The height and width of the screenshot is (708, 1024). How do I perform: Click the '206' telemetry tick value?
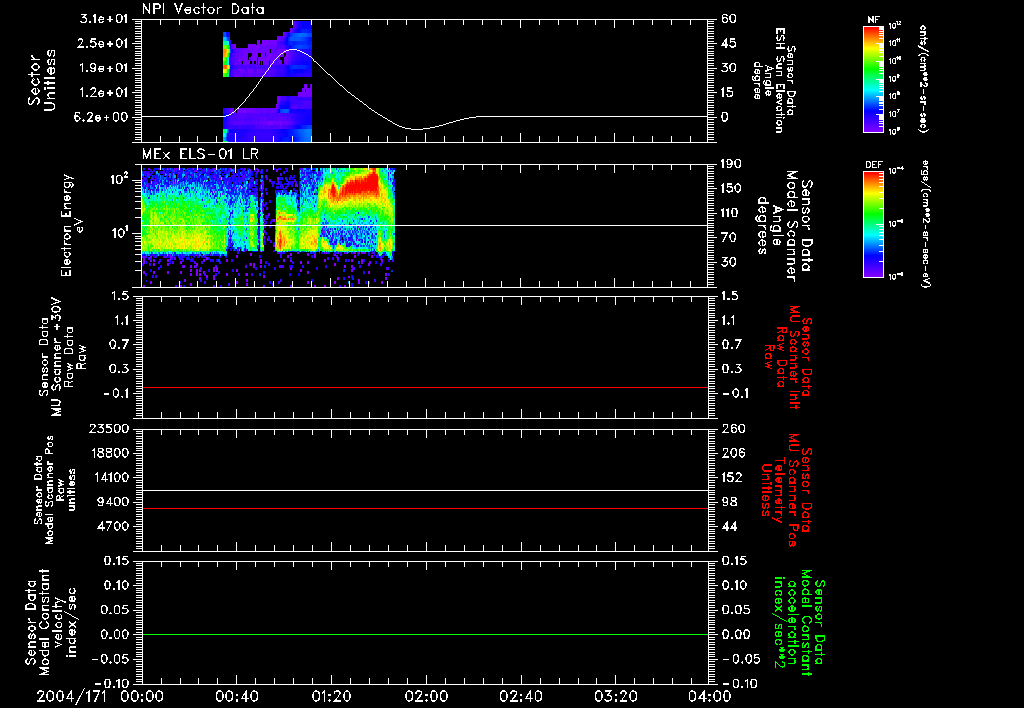point(732,453)
